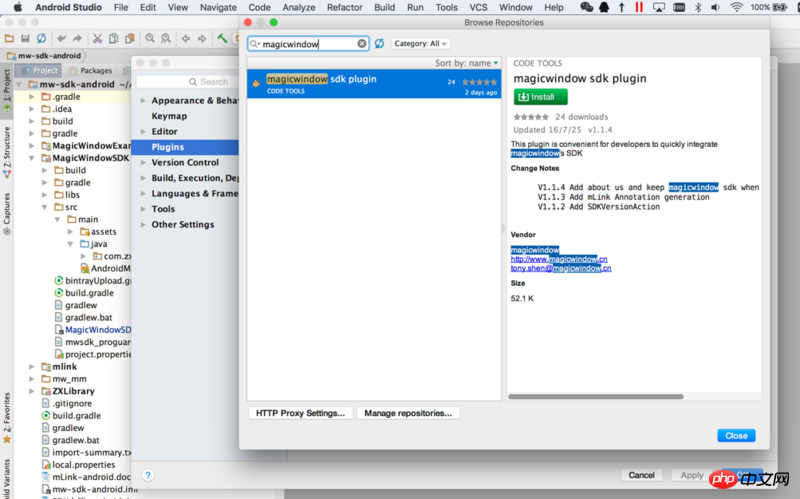Screen dimensions: 800x499
Task: Click the Find magnifier icon
Action: [x=149, y=38]
